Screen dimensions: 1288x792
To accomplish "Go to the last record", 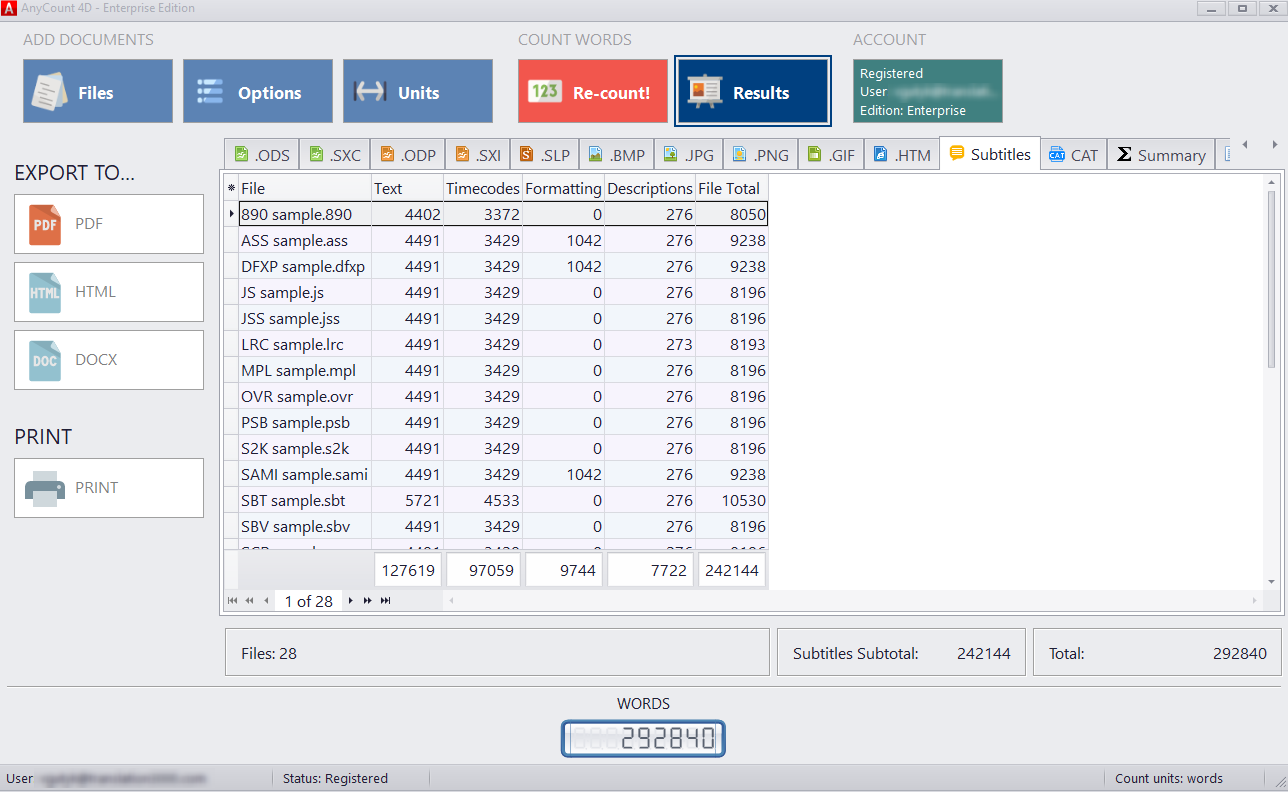I will coord(385,601).
